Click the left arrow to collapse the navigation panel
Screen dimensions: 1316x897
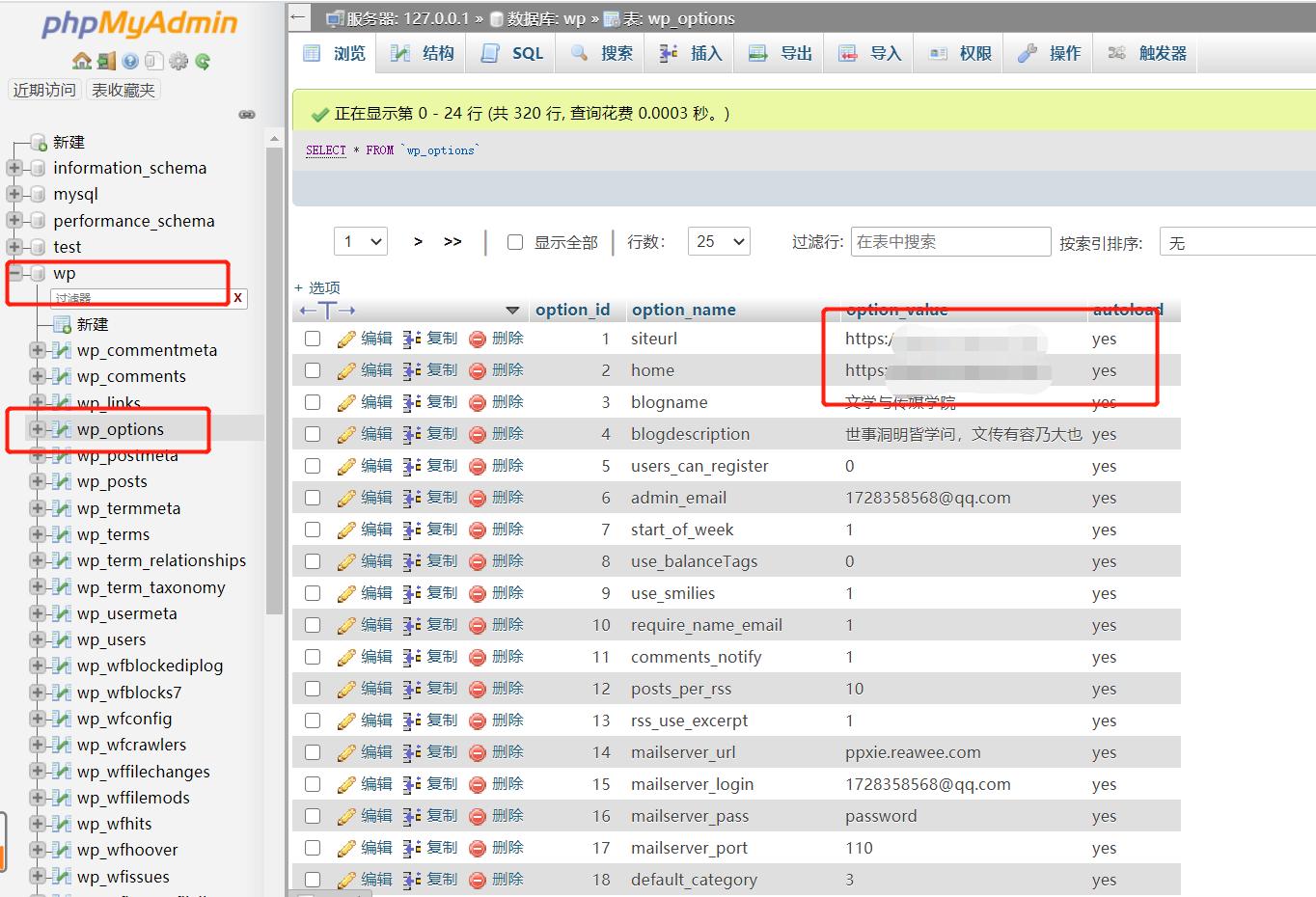pyautogui.click(x=299, y=16)
